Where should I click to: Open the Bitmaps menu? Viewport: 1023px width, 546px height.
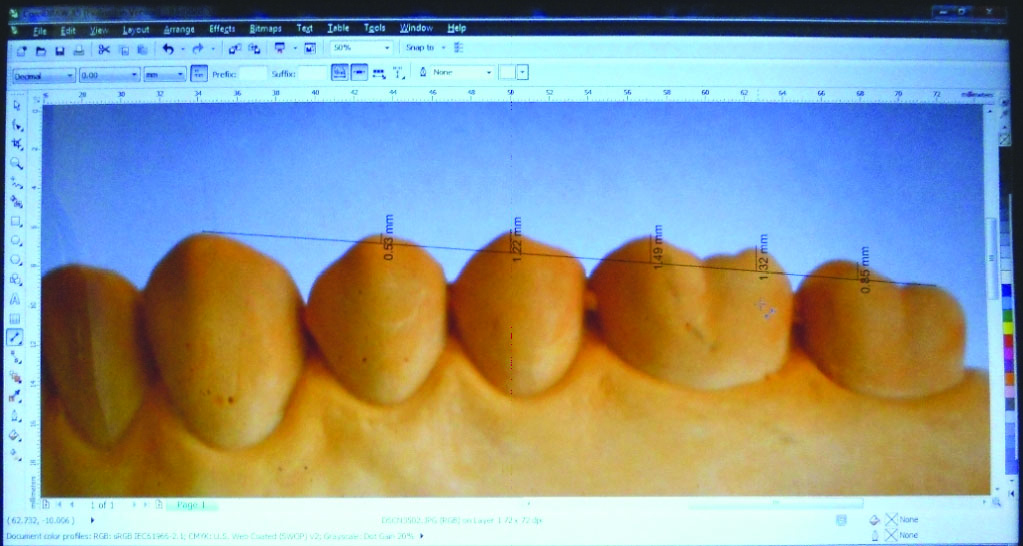tap(265, 29)
